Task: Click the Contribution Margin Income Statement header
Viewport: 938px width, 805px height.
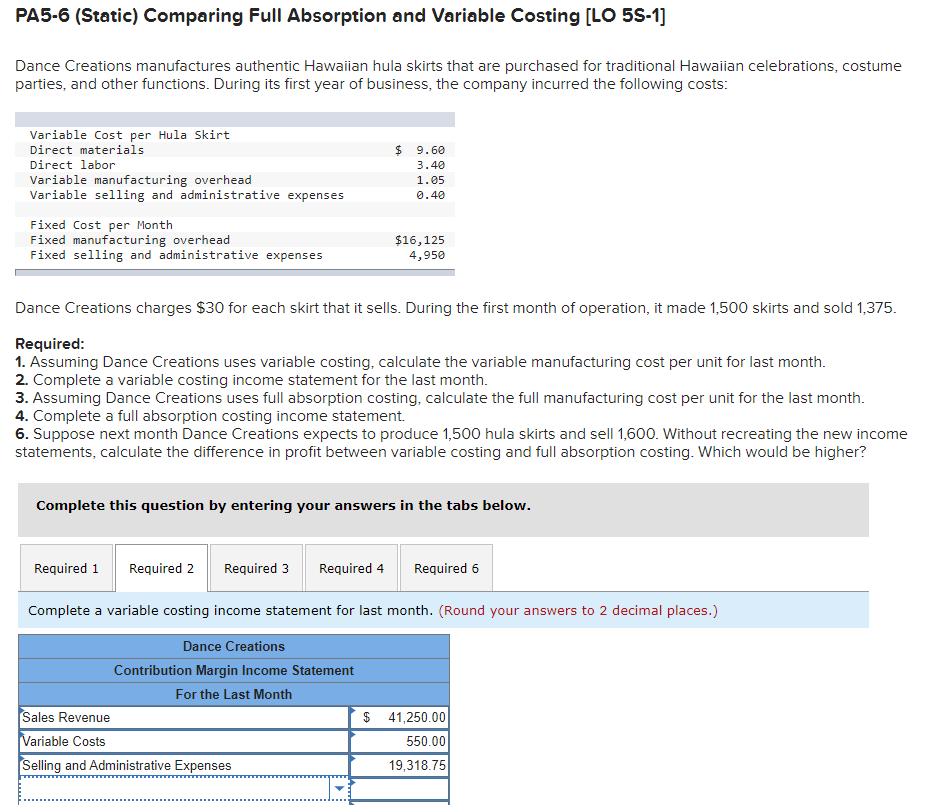Action: (233, 670)
